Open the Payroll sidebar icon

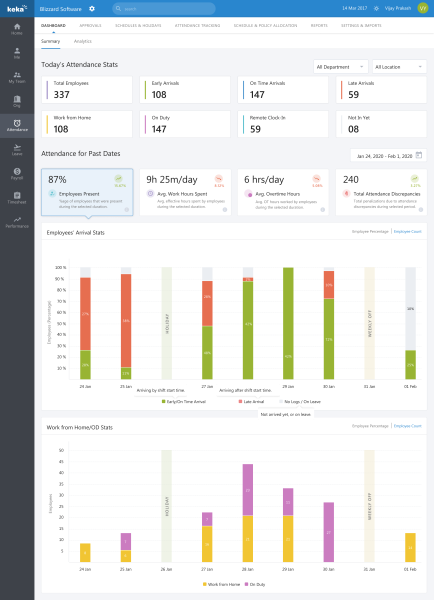coord(17,174)
